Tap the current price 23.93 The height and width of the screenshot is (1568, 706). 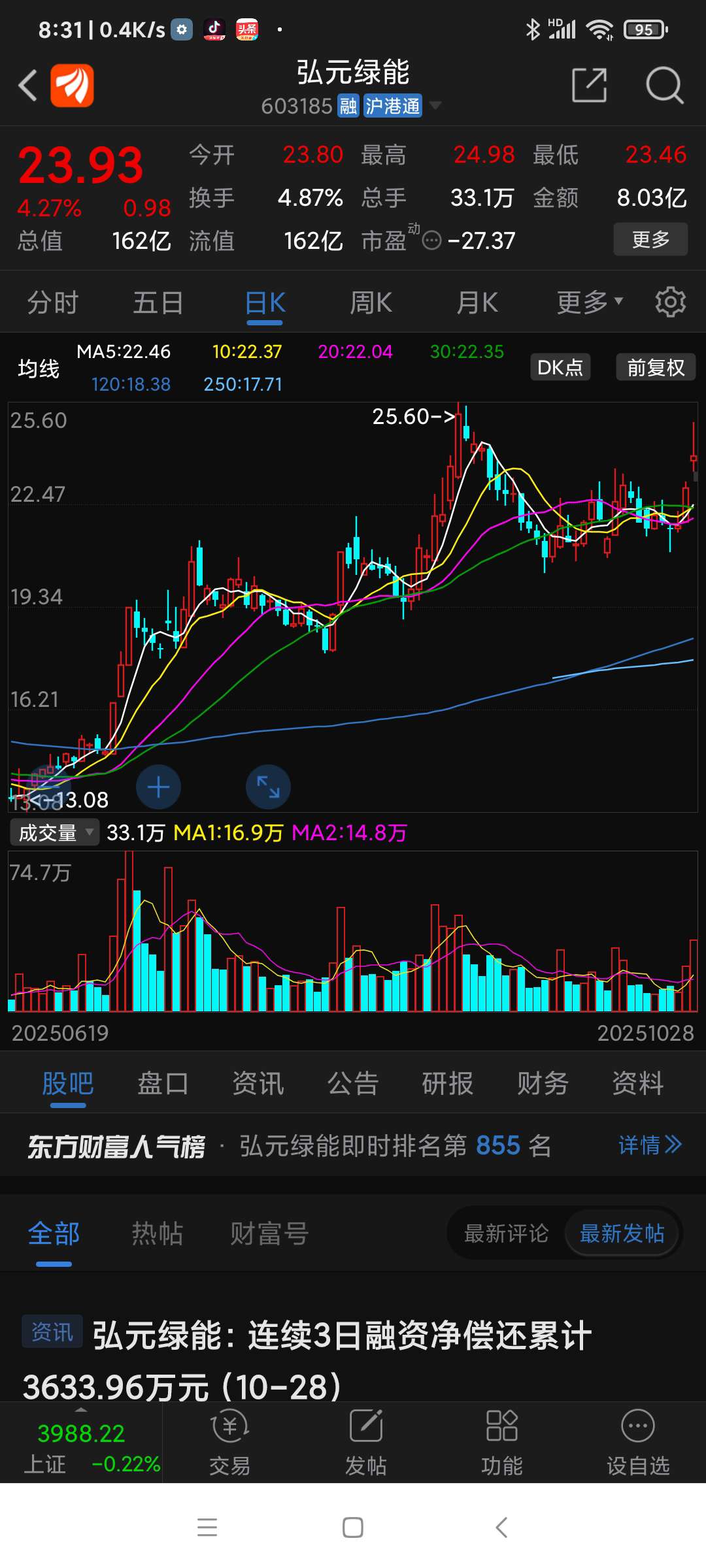coord(80,165)
